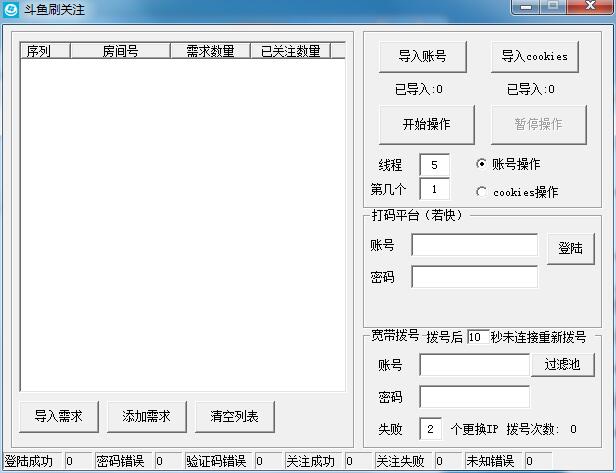This screenshot has height=473, width=616.
Task: Click the 导入需求 button
Action: pyautogui.click(x=59, y=416)
